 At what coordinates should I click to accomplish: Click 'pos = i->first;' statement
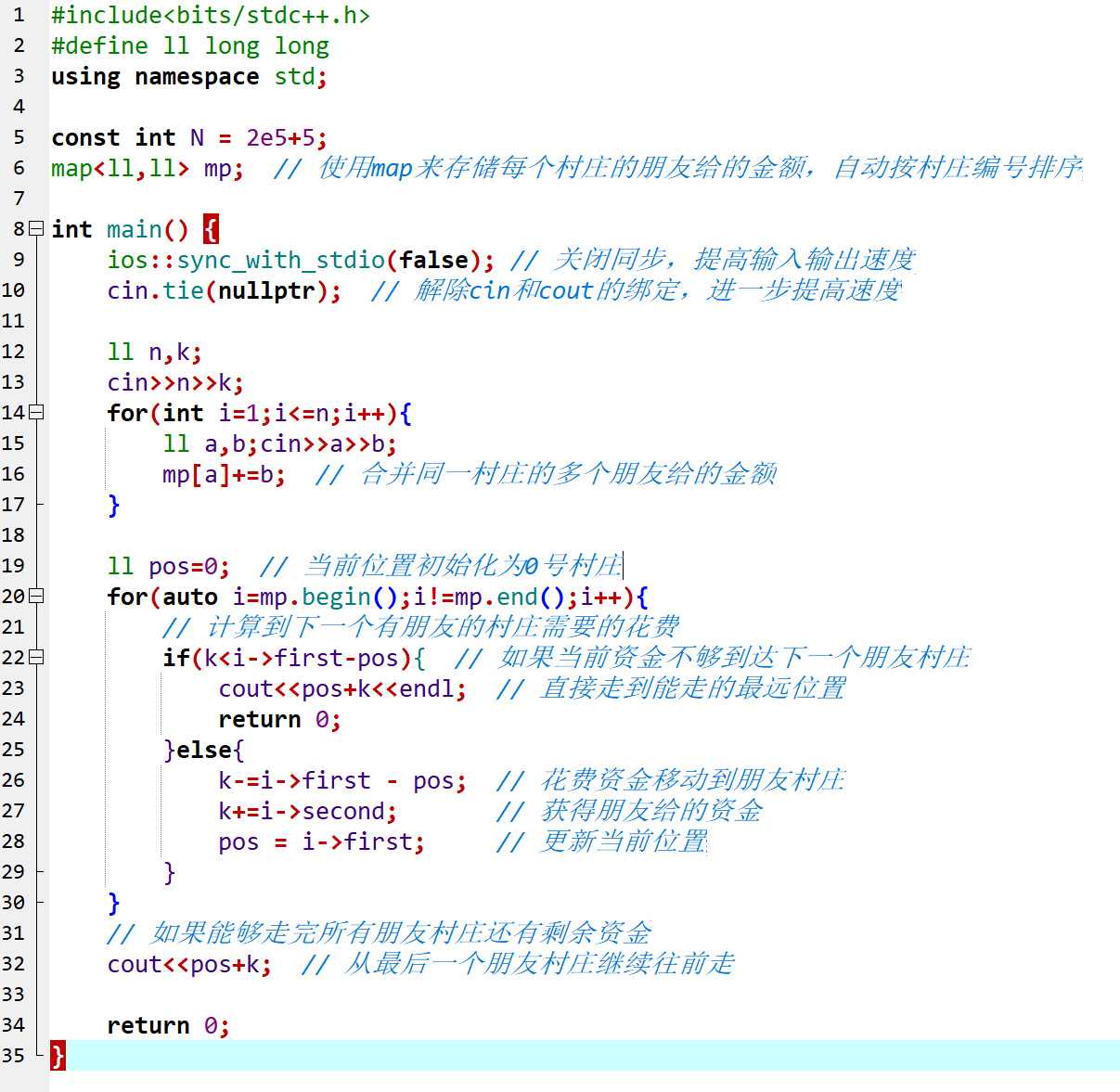coord(322,842)
